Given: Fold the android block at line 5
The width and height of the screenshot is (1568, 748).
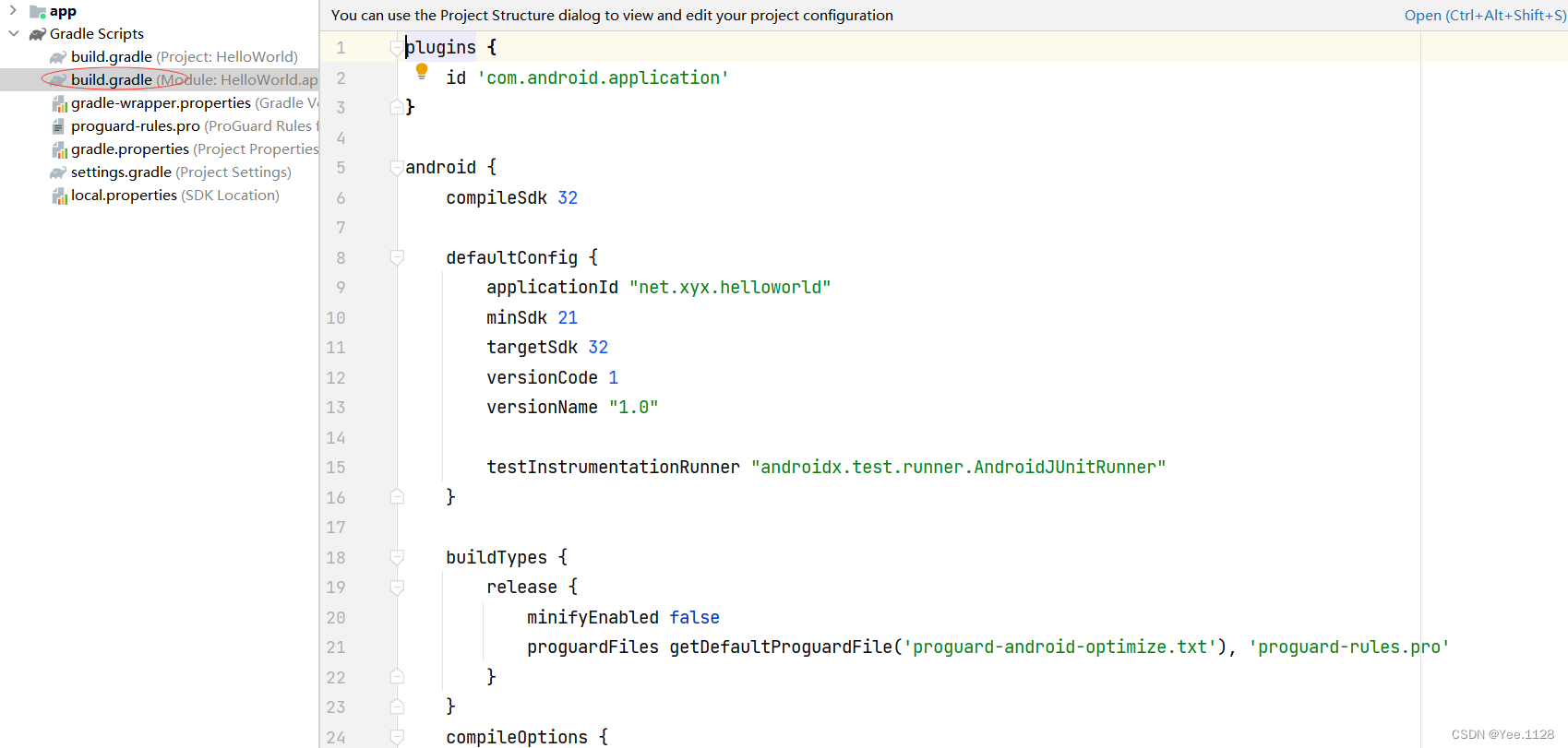Looking at the screenshot, I should (397, 168).
